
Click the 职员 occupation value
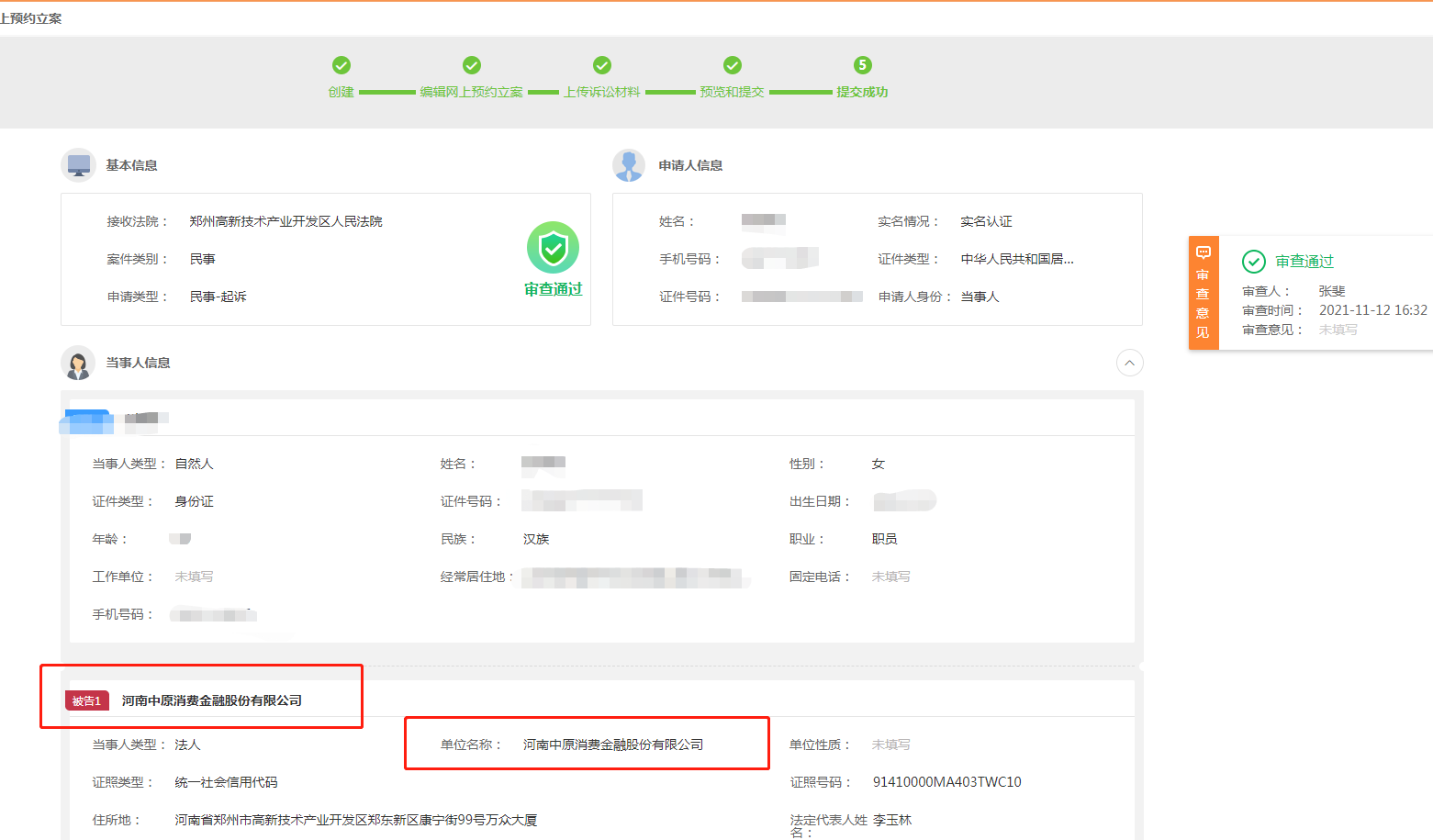[x=885, y=539]
